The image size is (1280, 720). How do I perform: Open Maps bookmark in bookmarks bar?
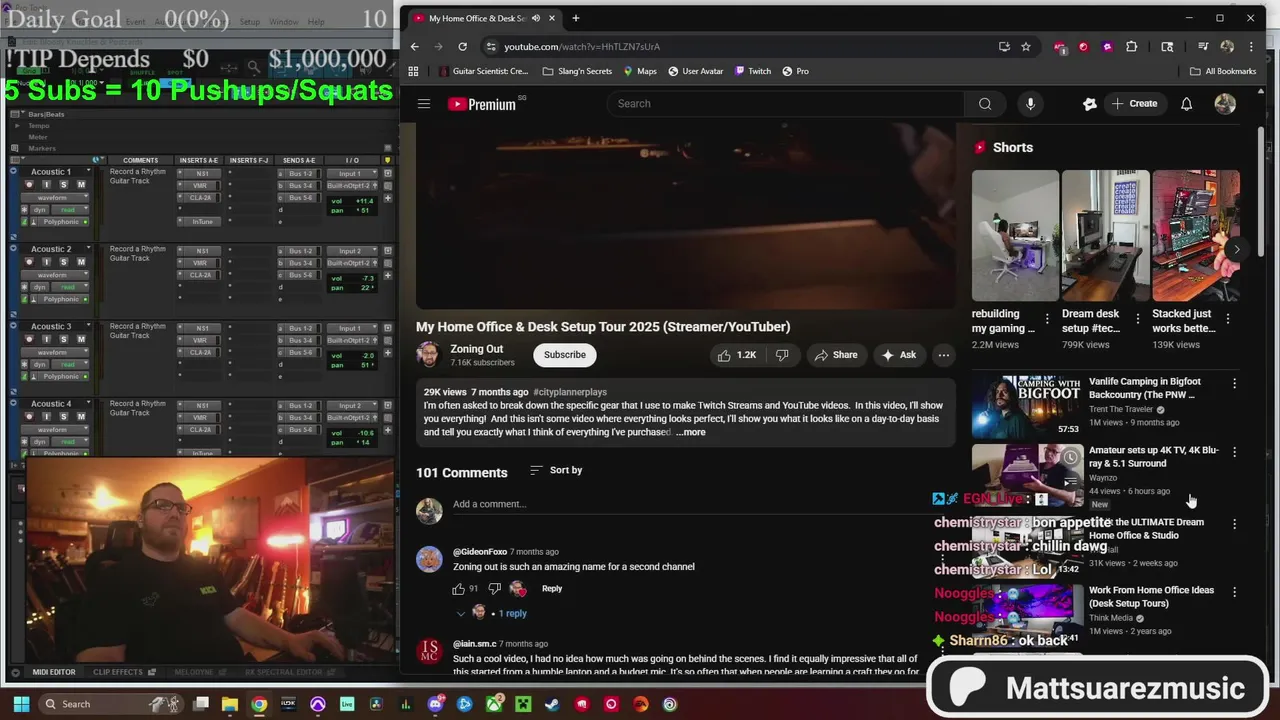point(640,71)
